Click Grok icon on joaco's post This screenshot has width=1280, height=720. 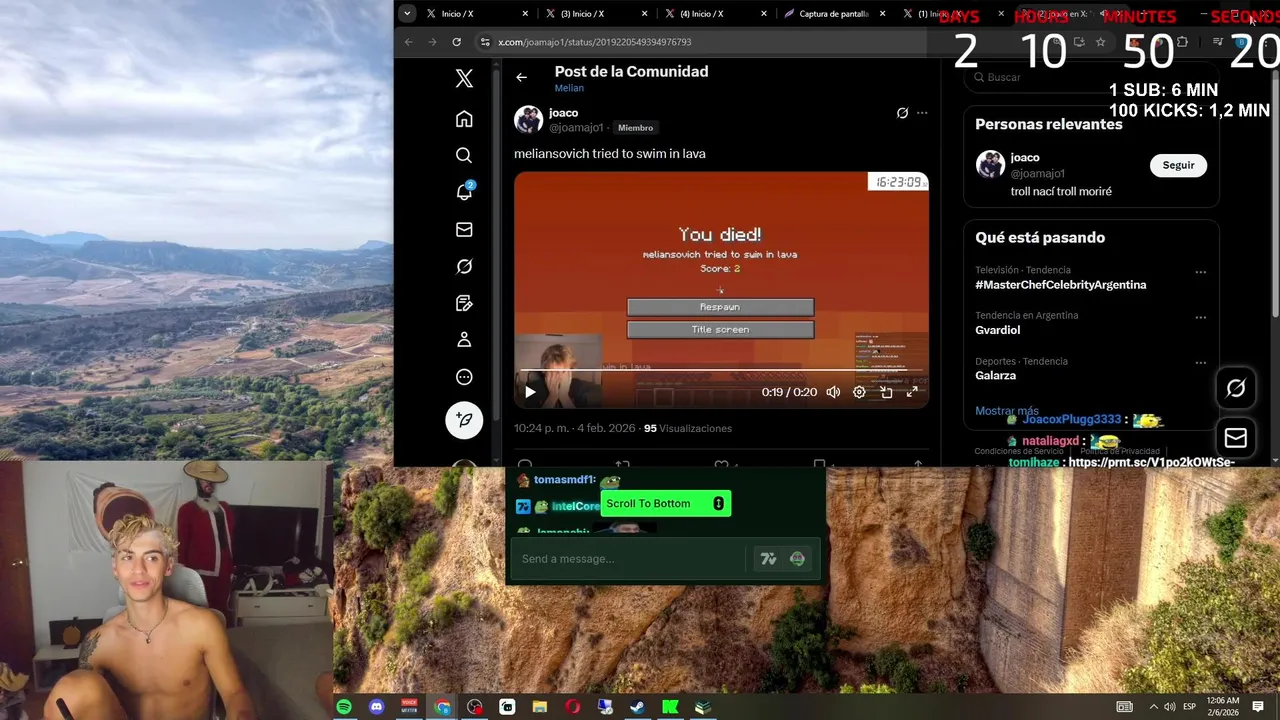902,113
